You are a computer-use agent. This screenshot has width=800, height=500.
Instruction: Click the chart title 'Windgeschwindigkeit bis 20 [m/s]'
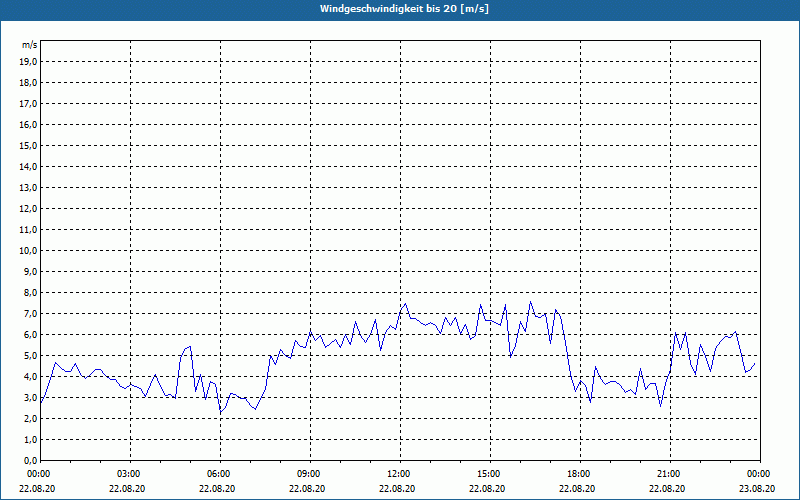404,9
